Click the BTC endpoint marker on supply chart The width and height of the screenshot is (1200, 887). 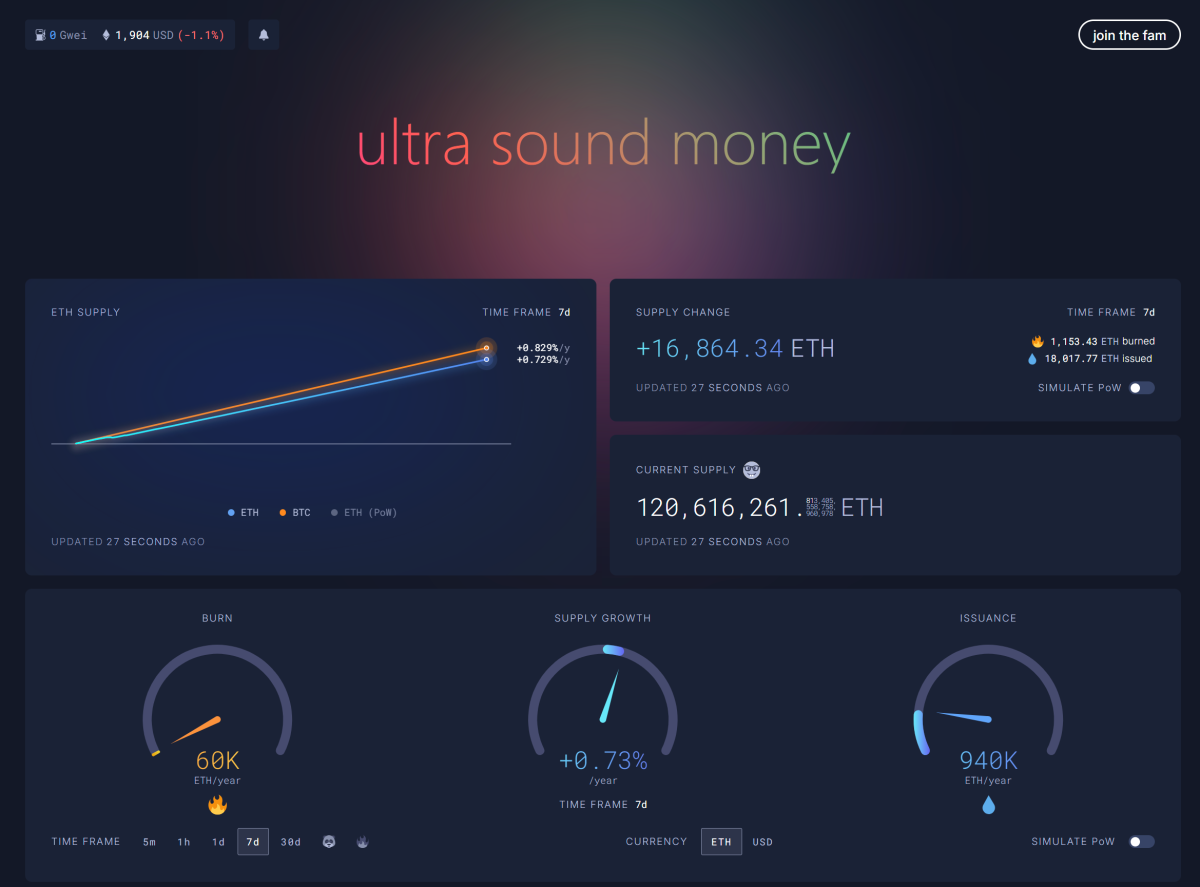486,348
